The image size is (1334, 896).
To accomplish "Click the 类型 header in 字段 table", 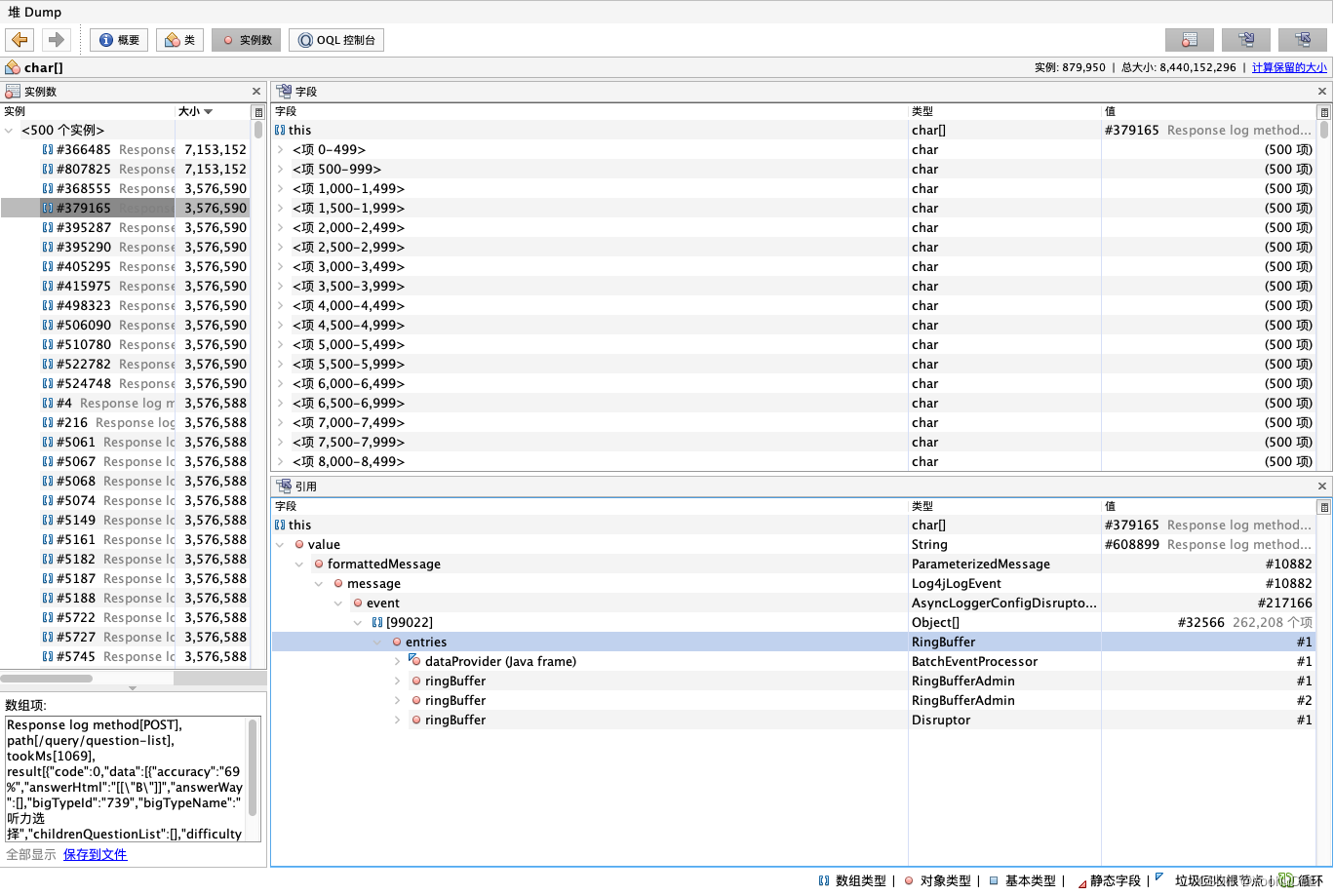I will tap(922, 111).
